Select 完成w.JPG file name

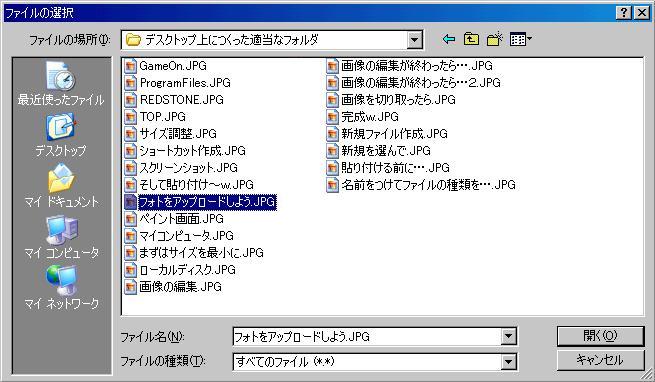[370, 117]
